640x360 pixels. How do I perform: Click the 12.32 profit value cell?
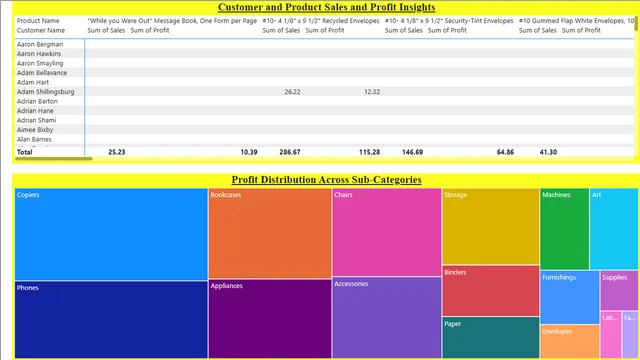click(372, 92)
